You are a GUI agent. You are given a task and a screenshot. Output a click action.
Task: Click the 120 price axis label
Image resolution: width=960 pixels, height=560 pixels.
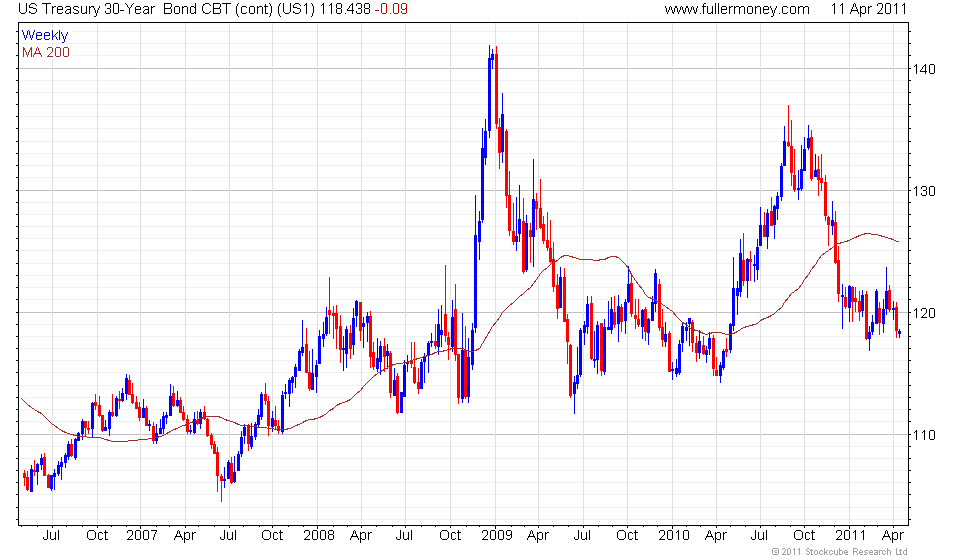(924, 313)
